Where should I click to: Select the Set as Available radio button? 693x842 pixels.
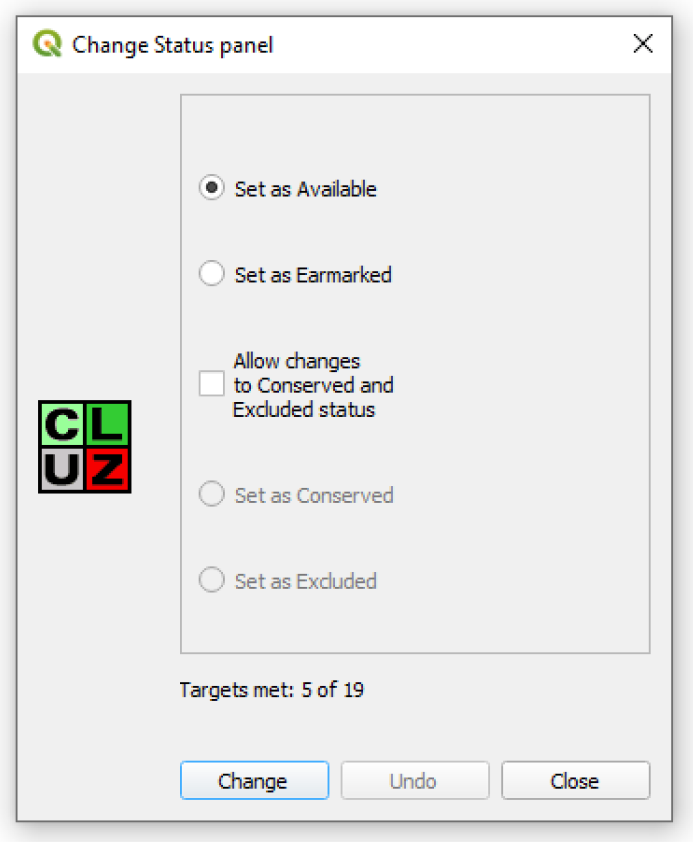[x=211, y=188]
